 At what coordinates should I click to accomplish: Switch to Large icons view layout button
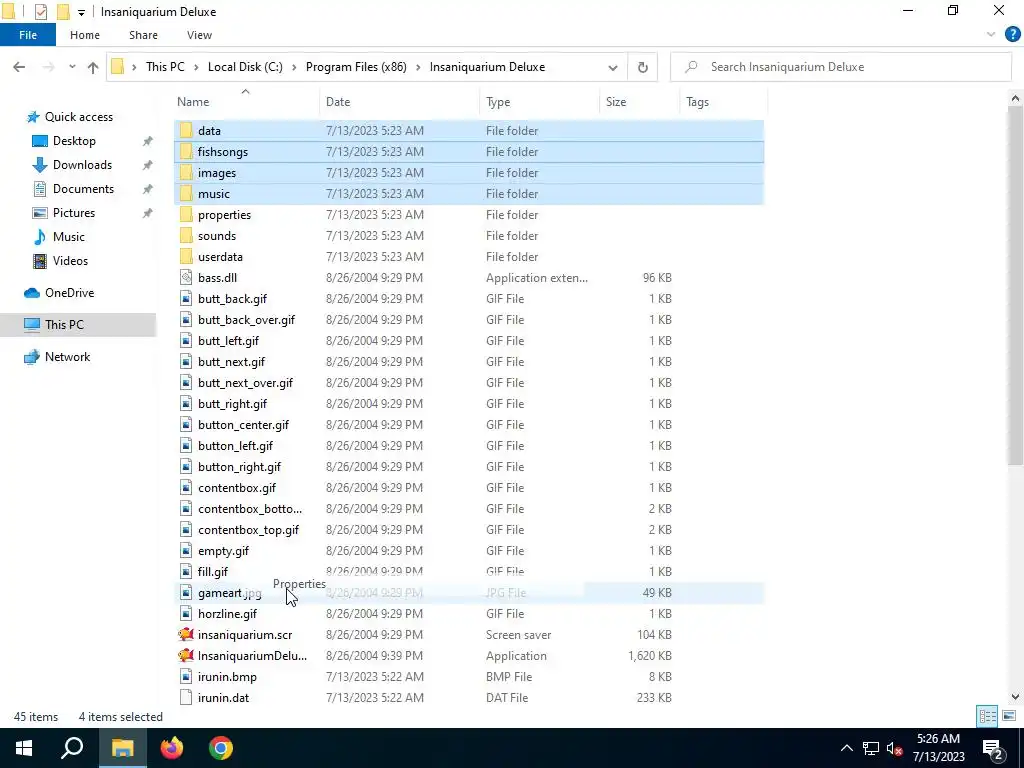(x=1008, y=716)
